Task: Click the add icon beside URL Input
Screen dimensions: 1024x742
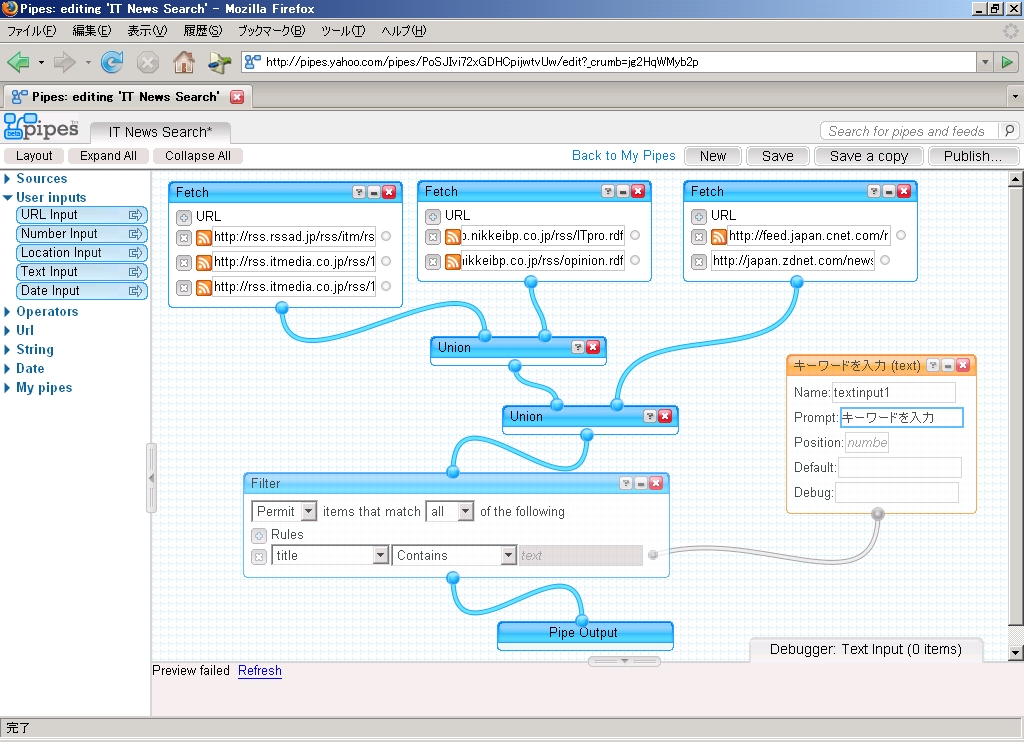Action: click(x=135, y=215)
